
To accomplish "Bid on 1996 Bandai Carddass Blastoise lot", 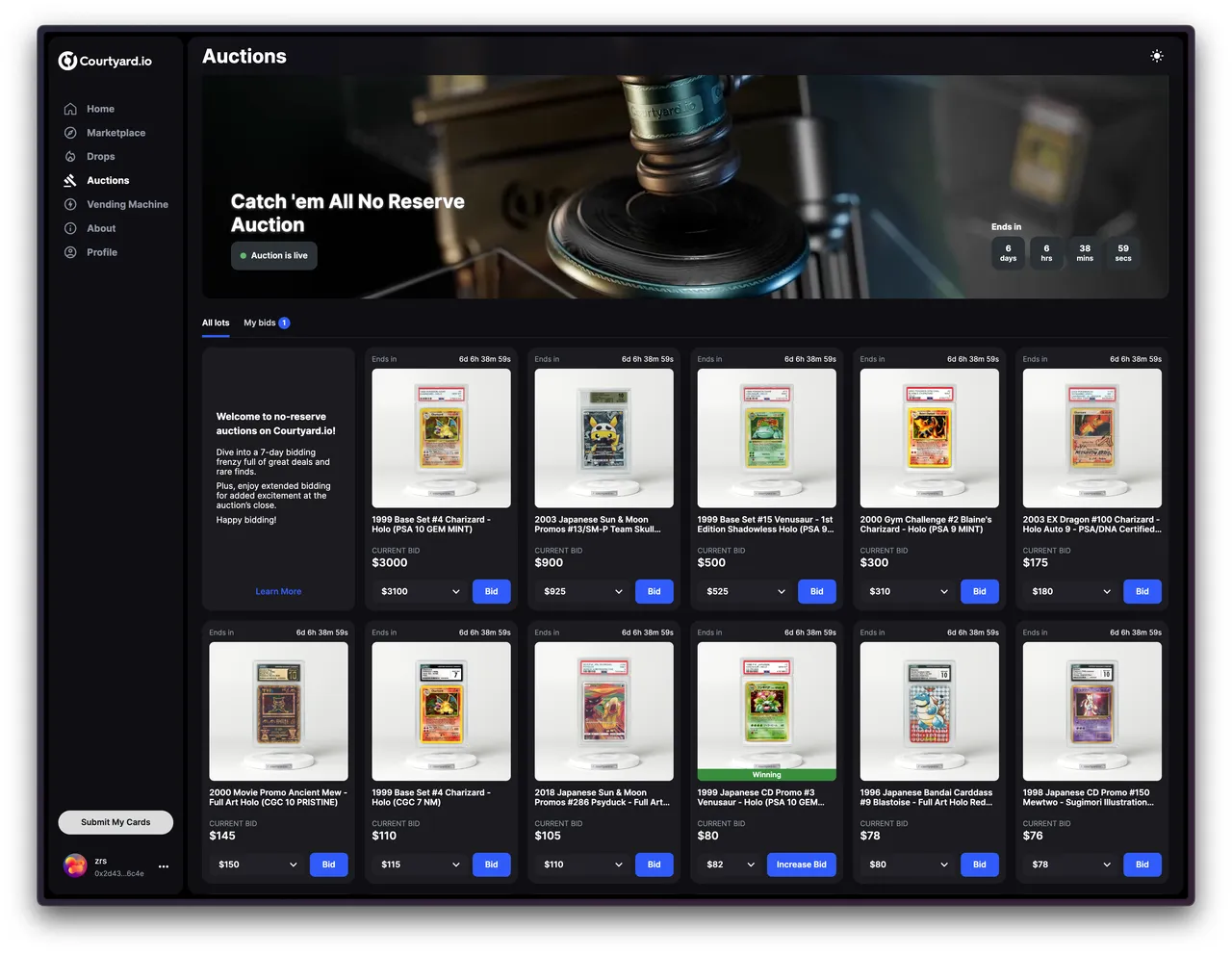I will pyautogui.click(x=979, y=865).
